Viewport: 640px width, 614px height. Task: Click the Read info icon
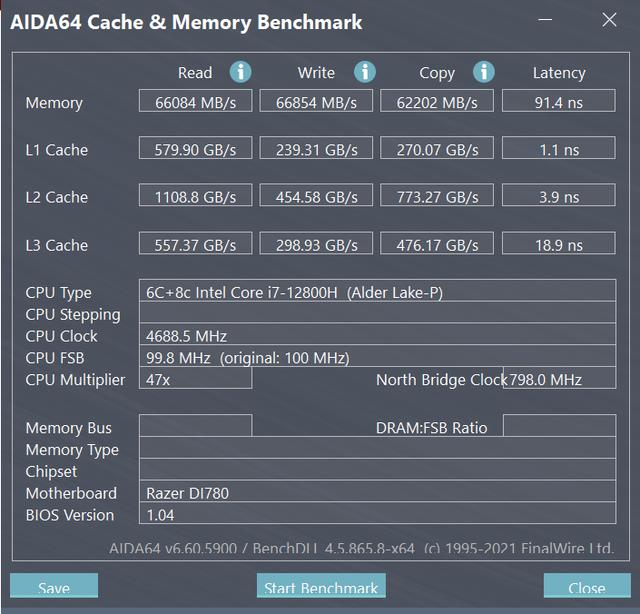coord(240,71)
